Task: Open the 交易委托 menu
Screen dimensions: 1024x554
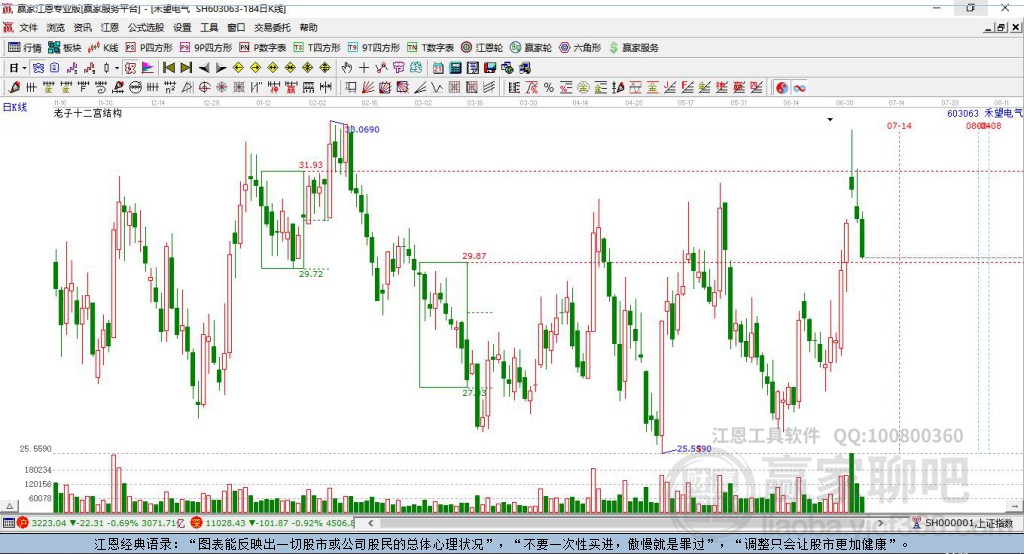Action: [272, 27]
